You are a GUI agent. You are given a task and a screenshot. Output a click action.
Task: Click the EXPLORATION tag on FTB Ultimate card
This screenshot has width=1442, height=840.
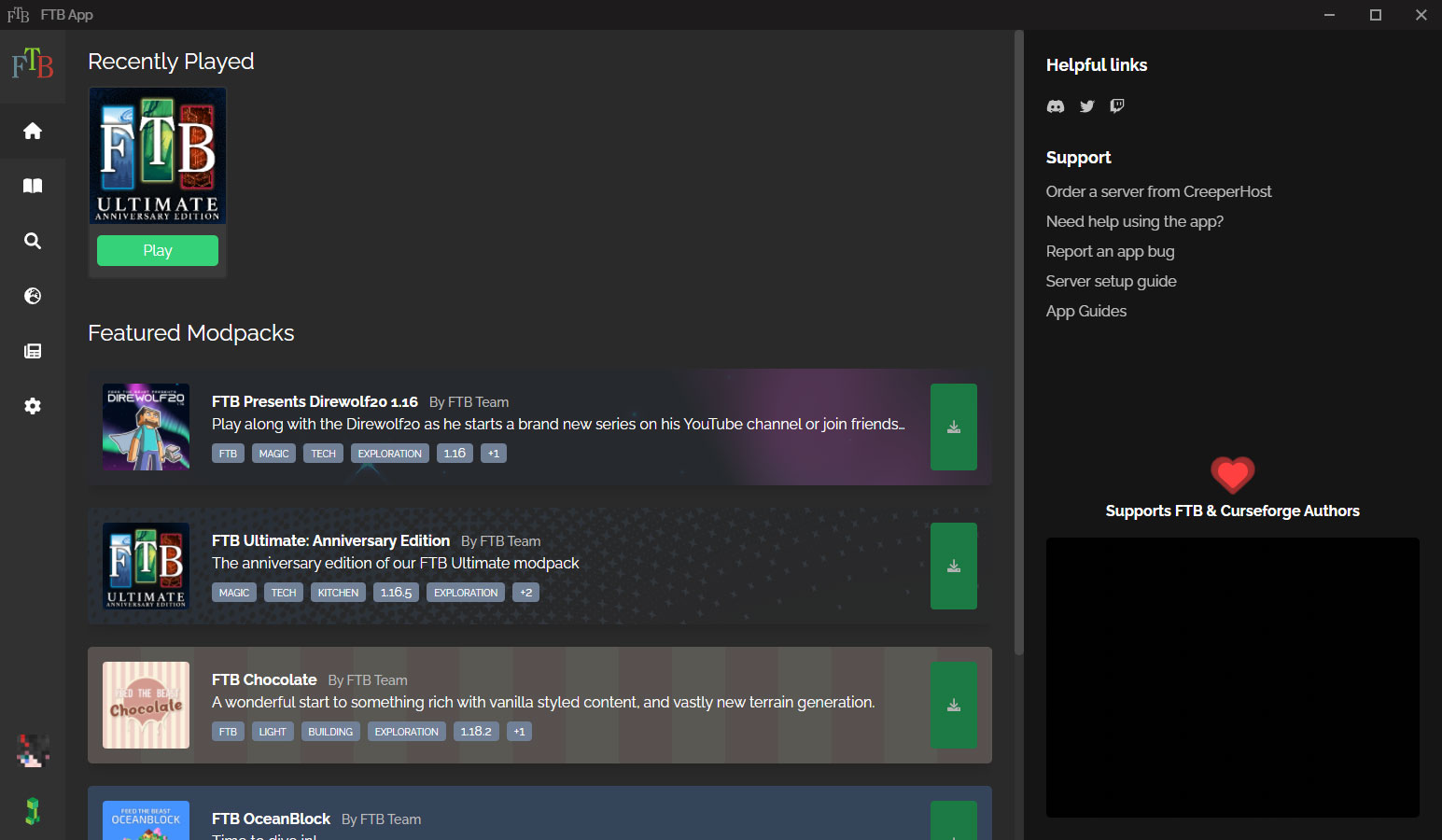pos(466,593)
